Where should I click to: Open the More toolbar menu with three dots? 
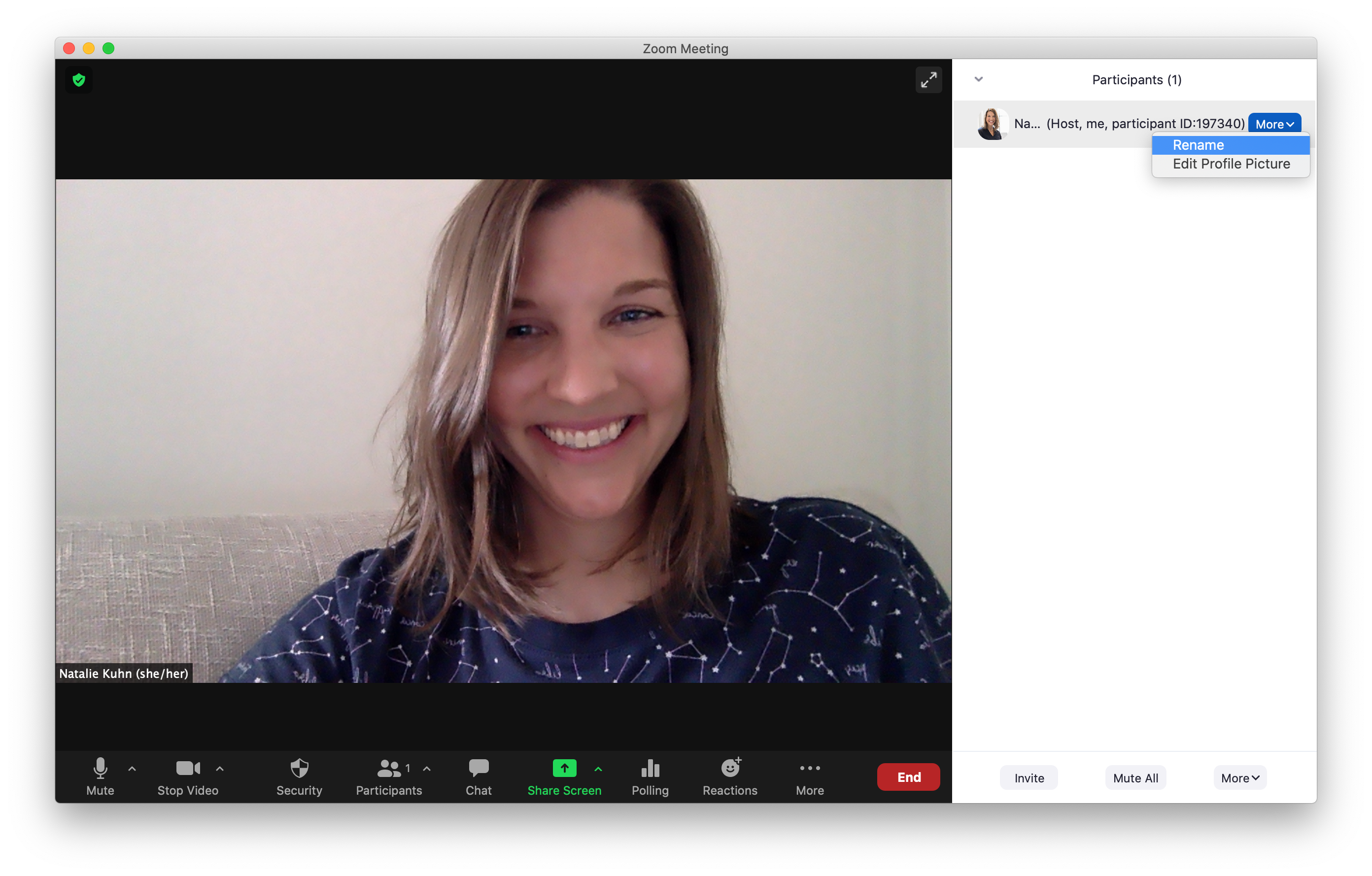click(x=810, y=777)
